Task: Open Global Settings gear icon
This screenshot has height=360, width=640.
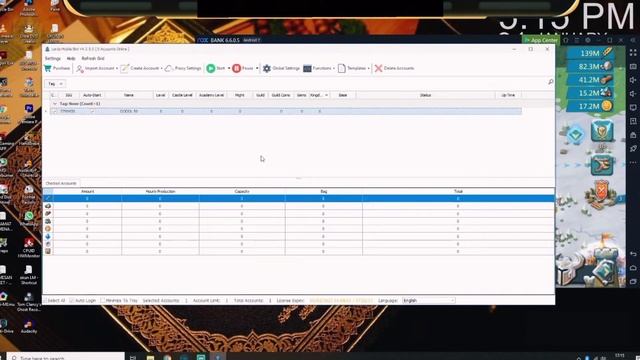Action: pos(267,69)
